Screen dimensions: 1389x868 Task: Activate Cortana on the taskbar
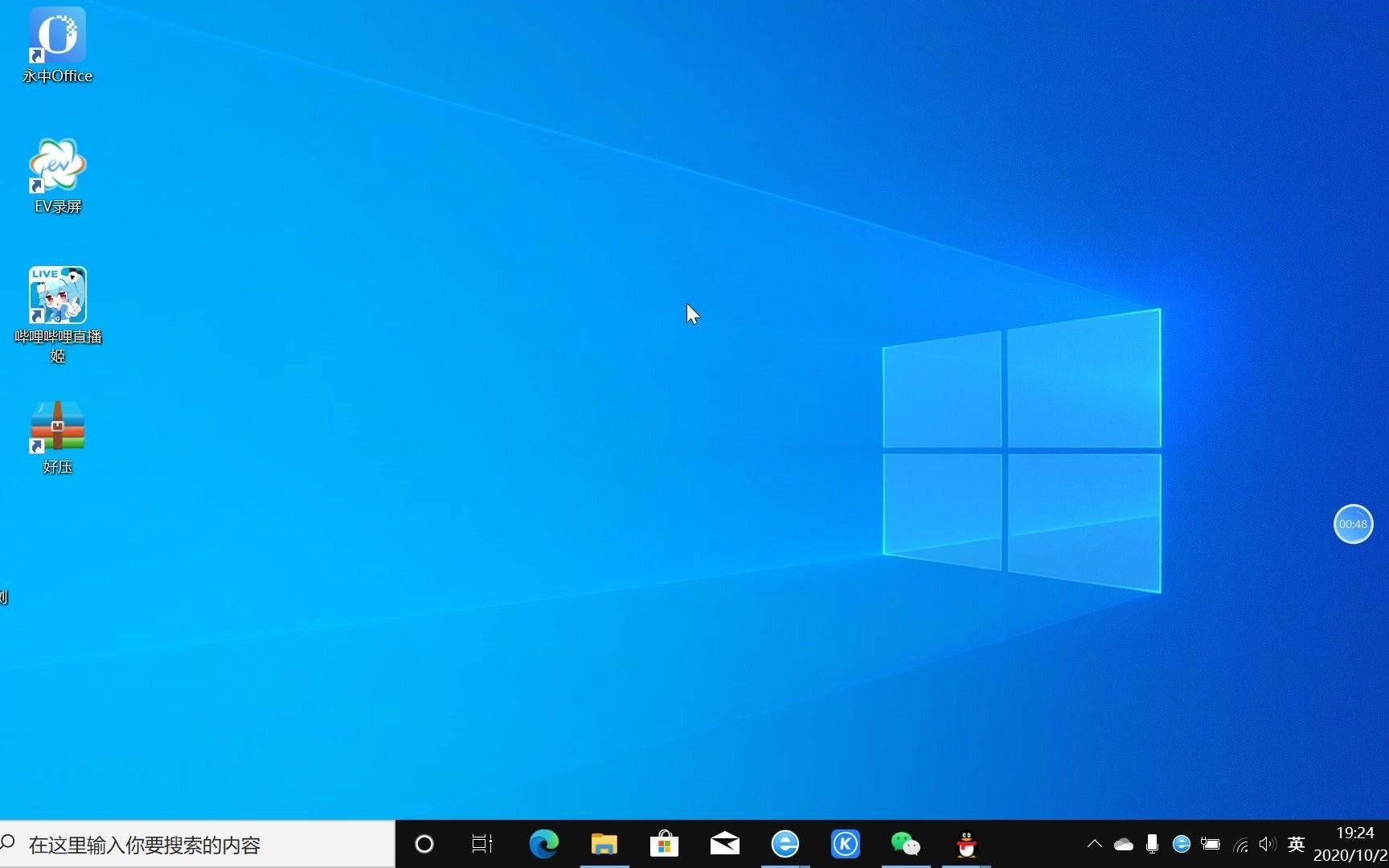(x=424, y=844)
